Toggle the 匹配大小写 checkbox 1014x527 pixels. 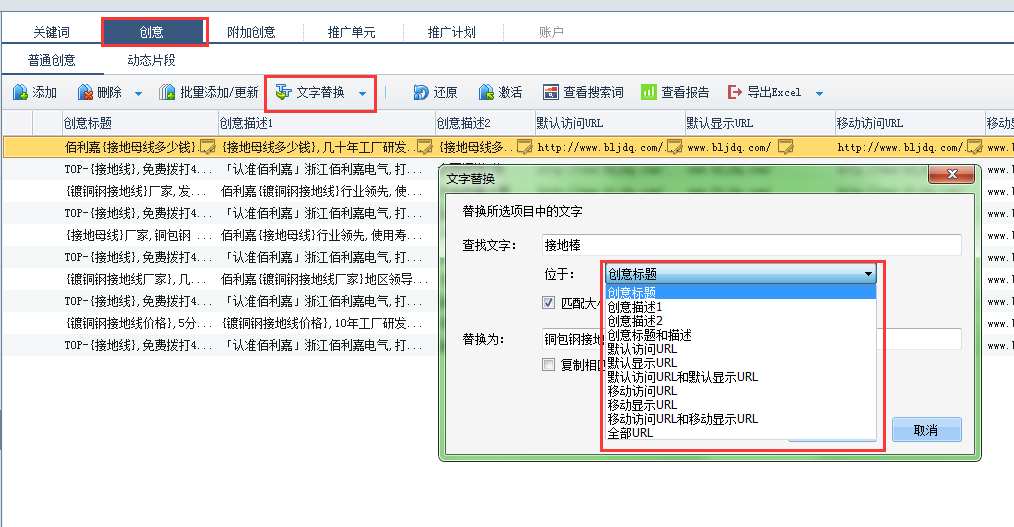pos(548,303)
